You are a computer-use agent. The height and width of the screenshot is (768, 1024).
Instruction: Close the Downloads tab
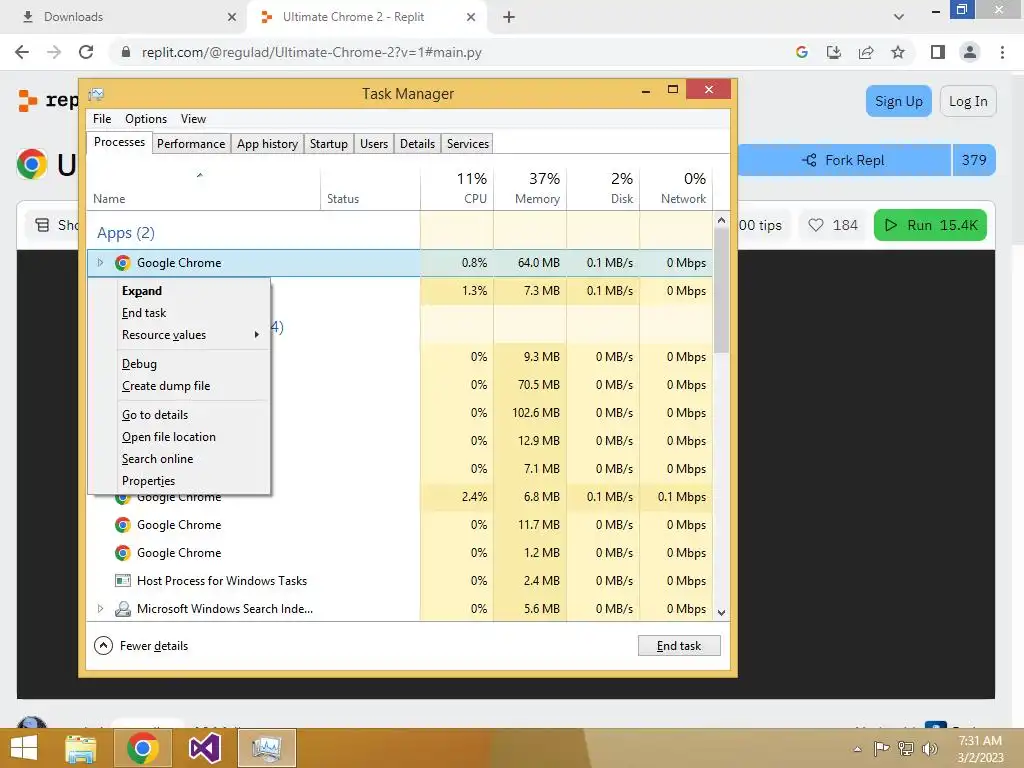[x=232, y=17]
